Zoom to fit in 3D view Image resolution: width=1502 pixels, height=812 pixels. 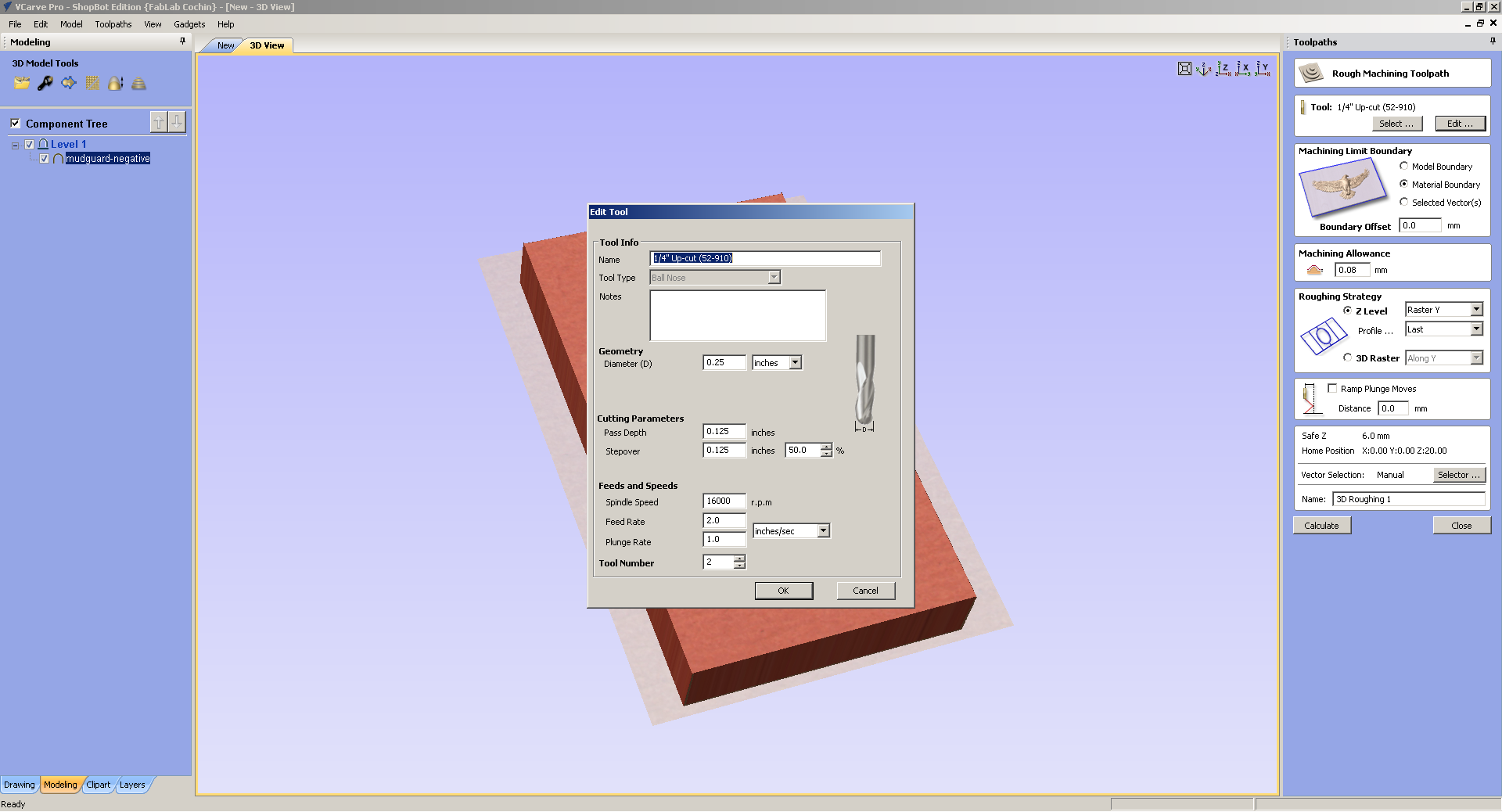(1184, 69)
